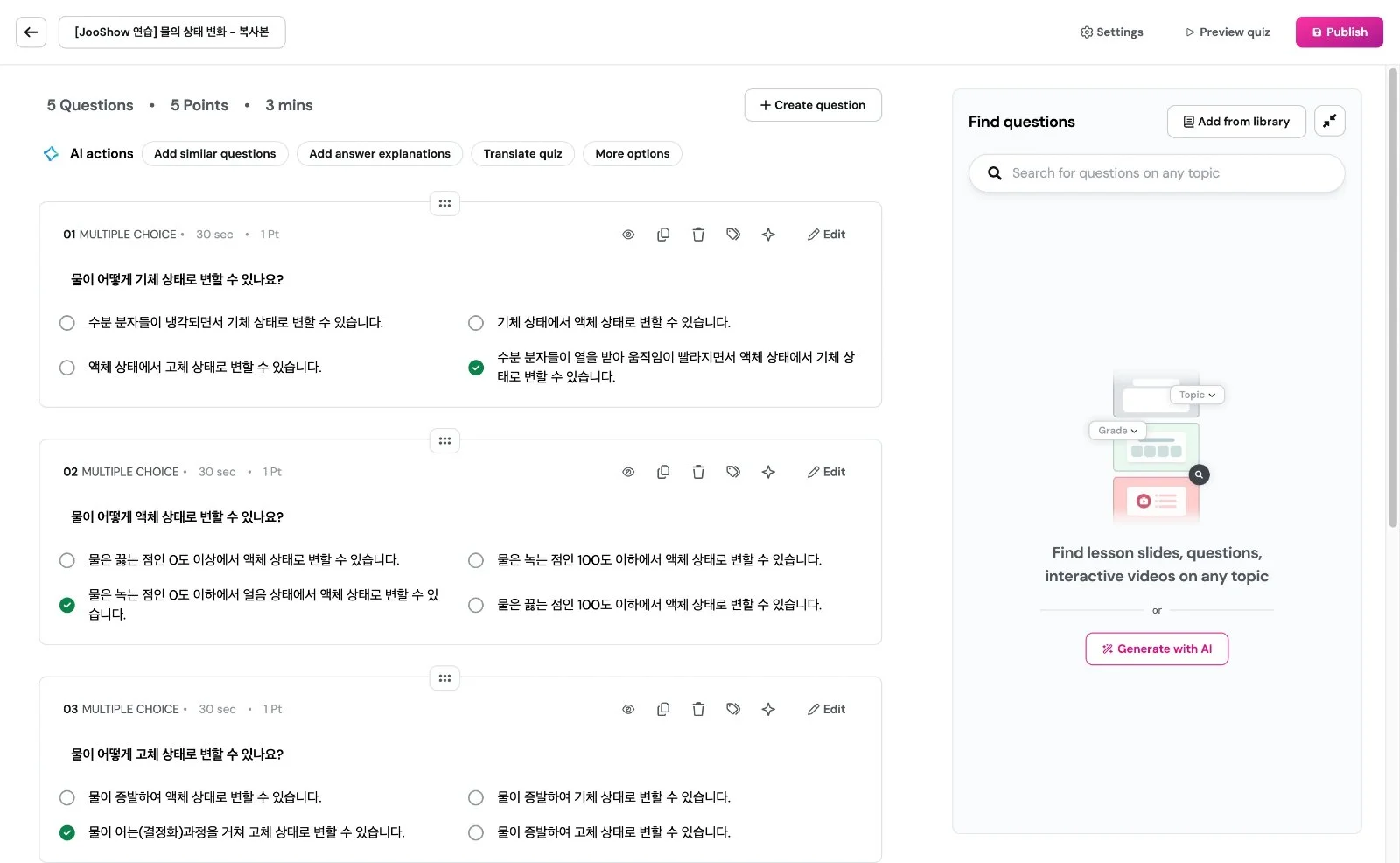Click question text '물이 어떻게 고체 상태로 변할 수 있나요?'
The width and height of the screenshot is (1400, 863).
pos(177,754)
